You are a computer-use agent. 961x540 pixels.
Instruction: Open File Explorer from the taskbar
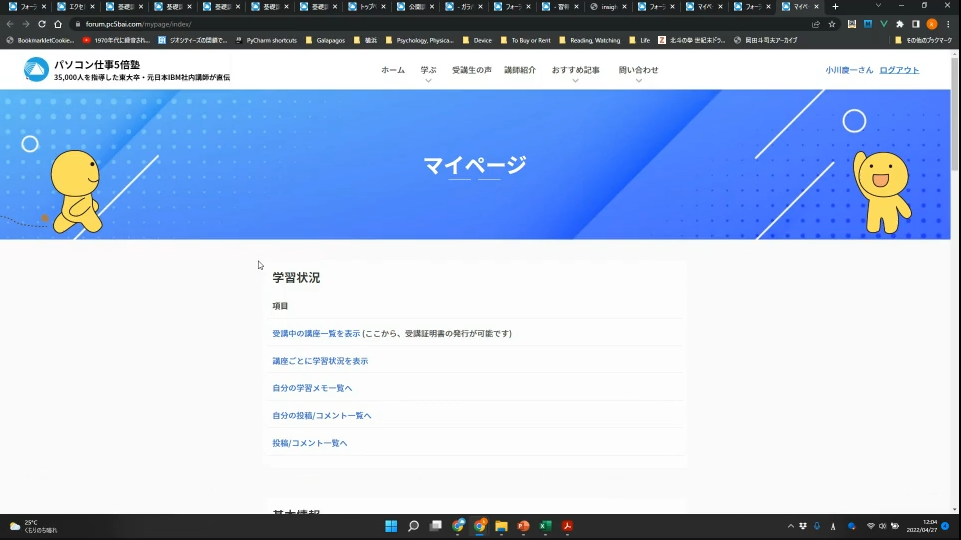click(501, 526)
